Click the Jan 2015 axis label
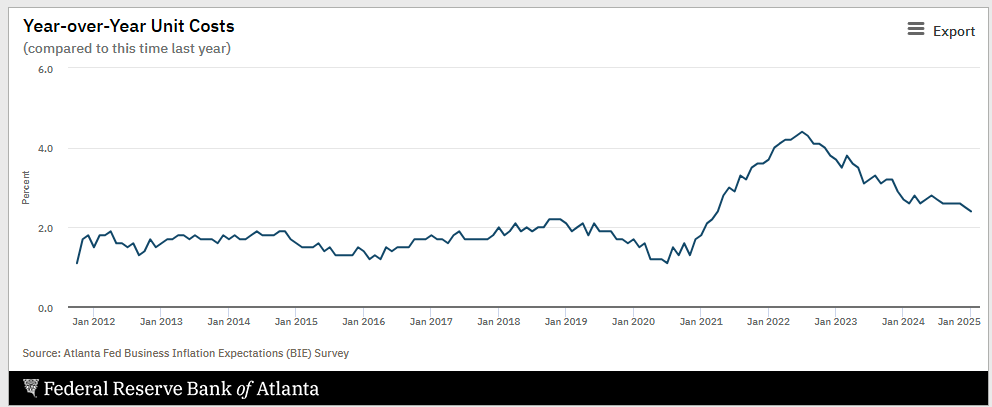The image size is (992, 407). coord(296,322)
